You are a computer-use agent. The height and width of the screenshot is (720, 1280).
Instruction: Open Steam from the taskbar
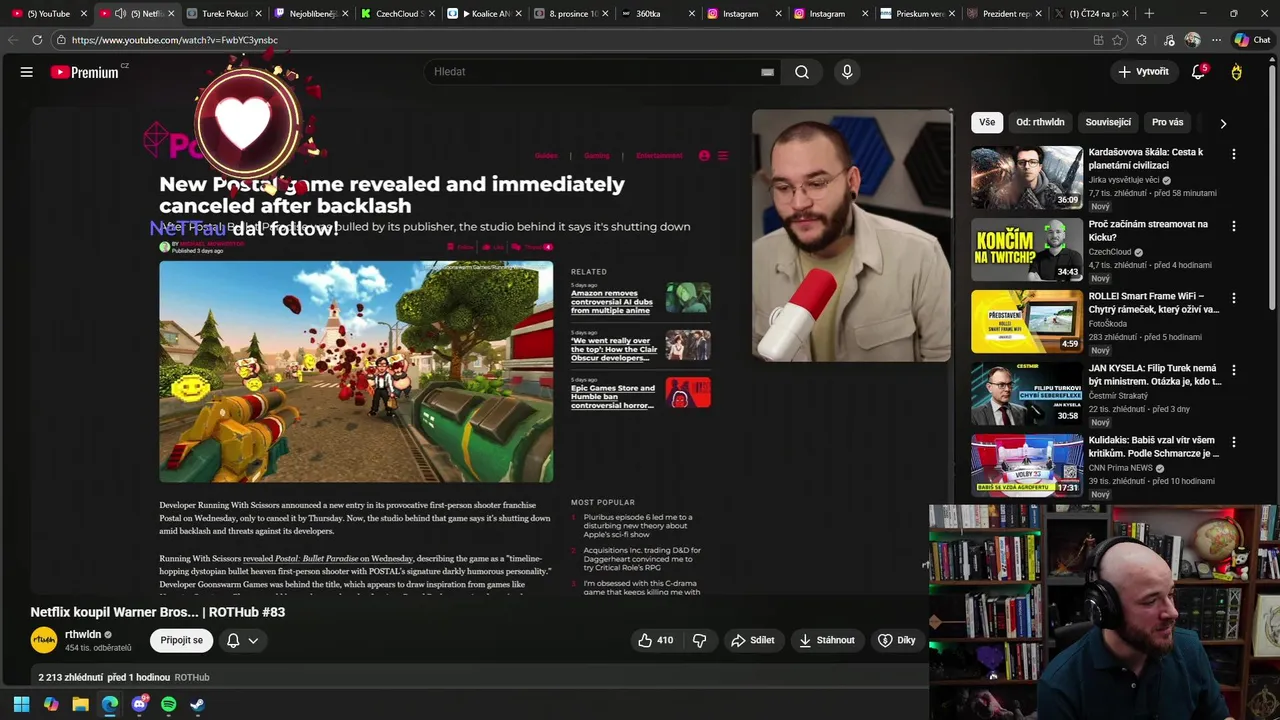(x=197, y=704)
